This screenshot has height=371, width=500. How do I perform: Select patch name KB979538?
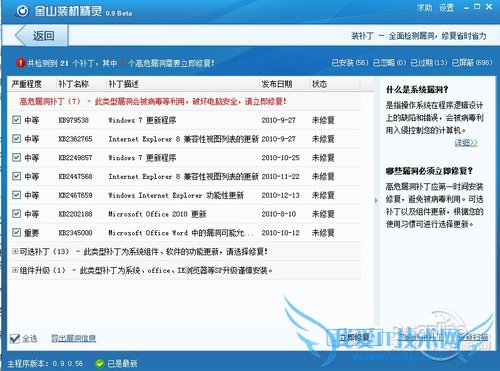74,120
